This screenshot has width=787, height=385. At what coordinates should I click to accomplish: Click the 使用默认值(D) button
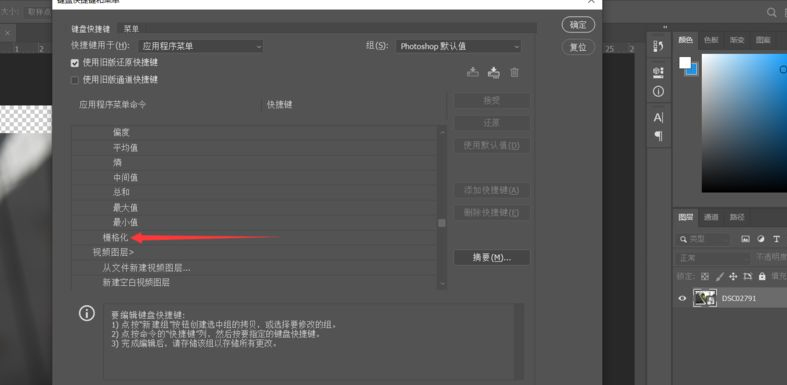(x=492, y=146)
